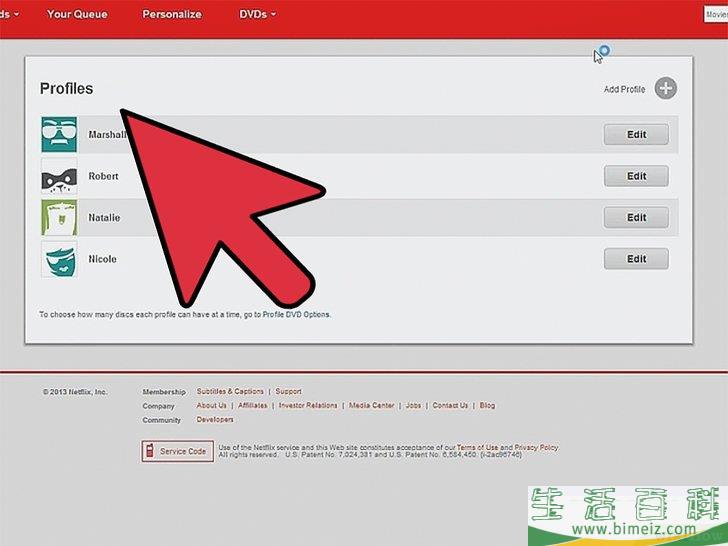728x546 pixels.
Task: Open the Terms of Use link
Action: click(477, 448)
